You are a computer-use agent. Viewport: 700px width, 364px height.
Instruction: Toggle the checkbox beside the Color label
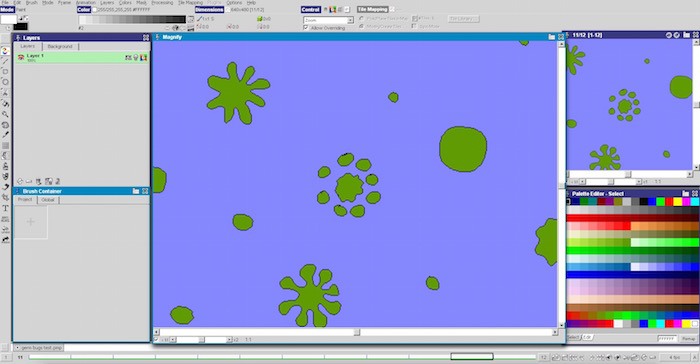point(95,9)
